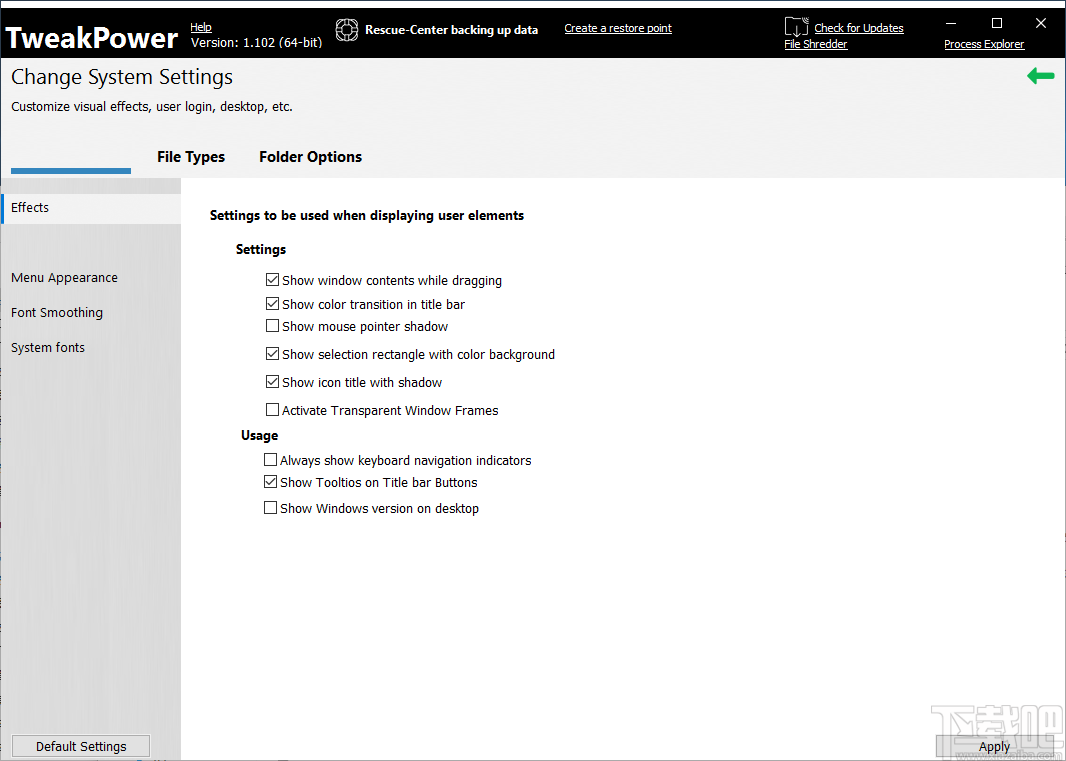
Task: Open the Process Explorer link
Action: pos(984,44)
